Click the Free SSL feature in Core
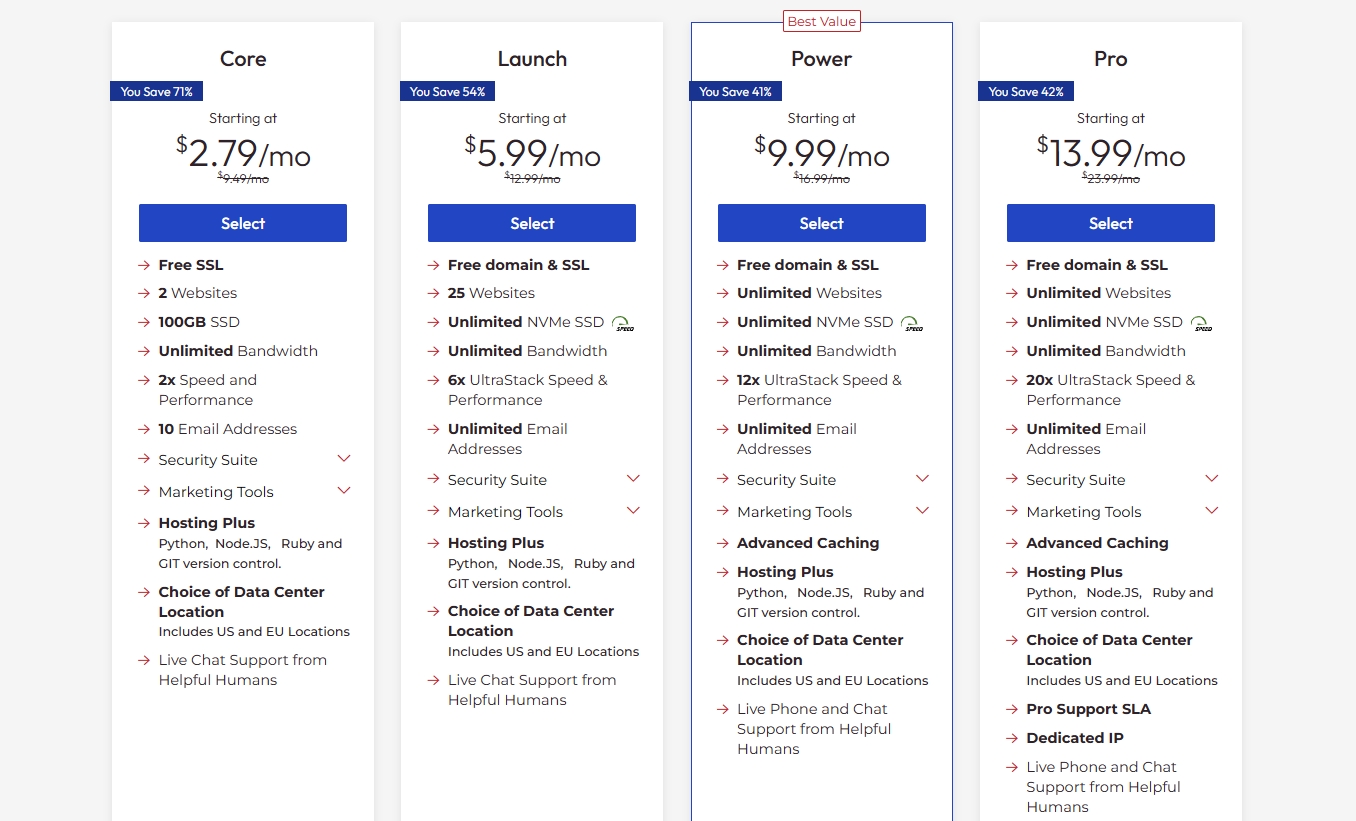 click(x=191, y=265)
